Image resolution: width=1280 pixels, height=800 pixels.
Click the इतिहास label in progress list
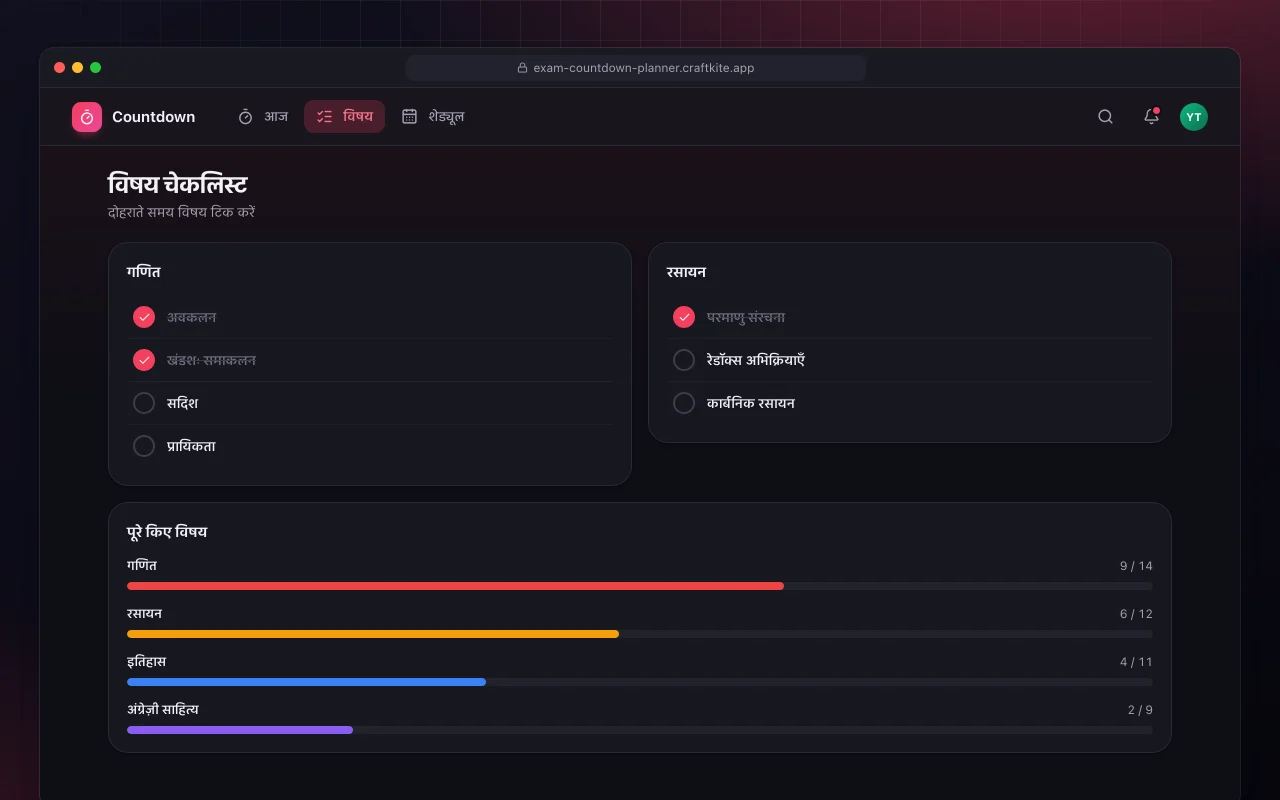tap(146, 661)
